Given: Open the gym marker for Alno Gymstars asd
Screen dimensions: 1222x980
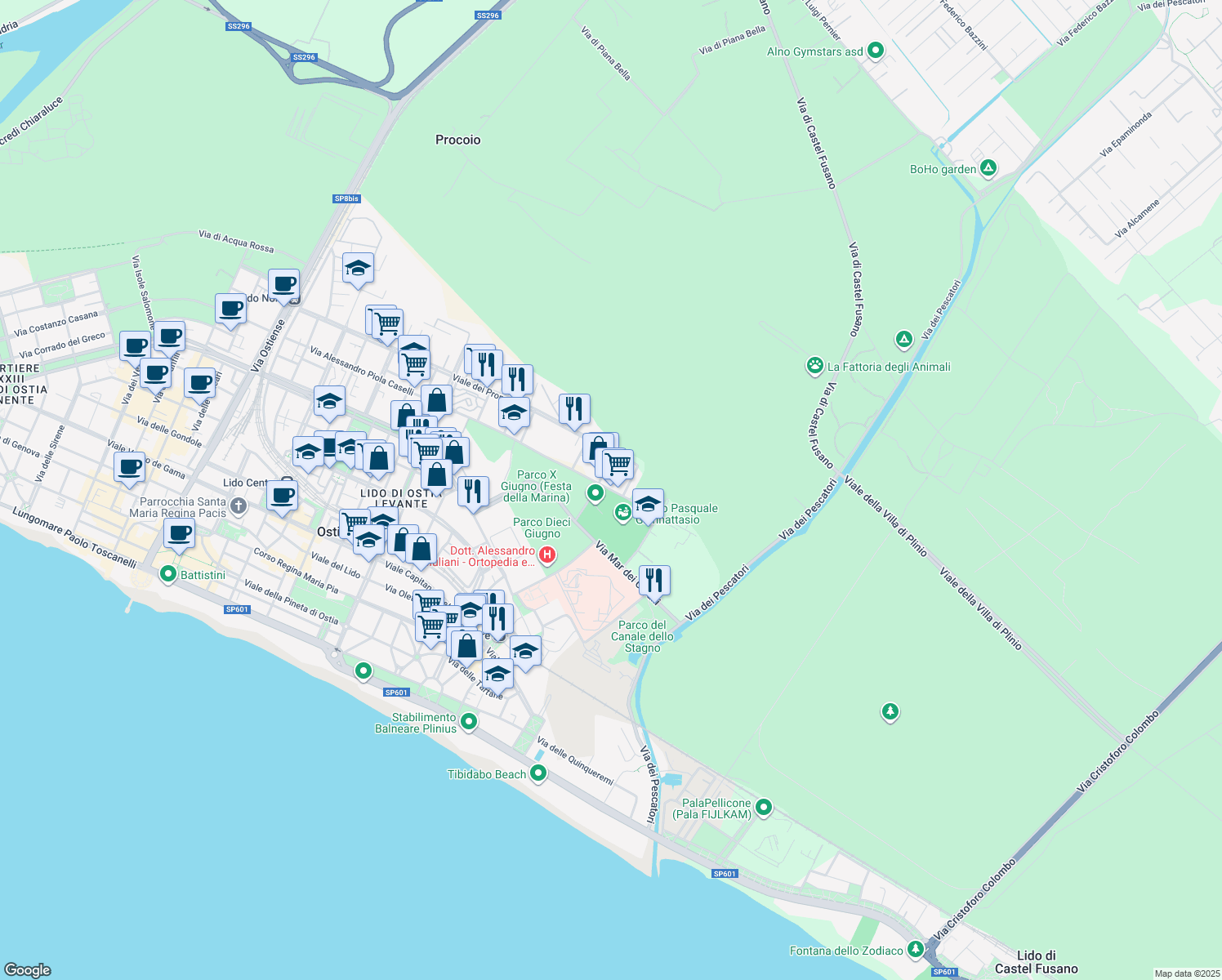Looking at the screenshot, I should click(875, 51).
